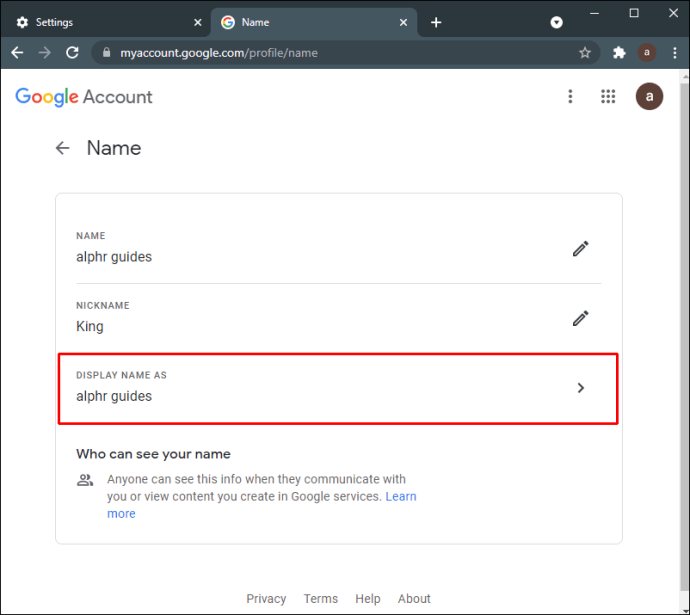Click the padlock icon in address bar

[106, 53]
